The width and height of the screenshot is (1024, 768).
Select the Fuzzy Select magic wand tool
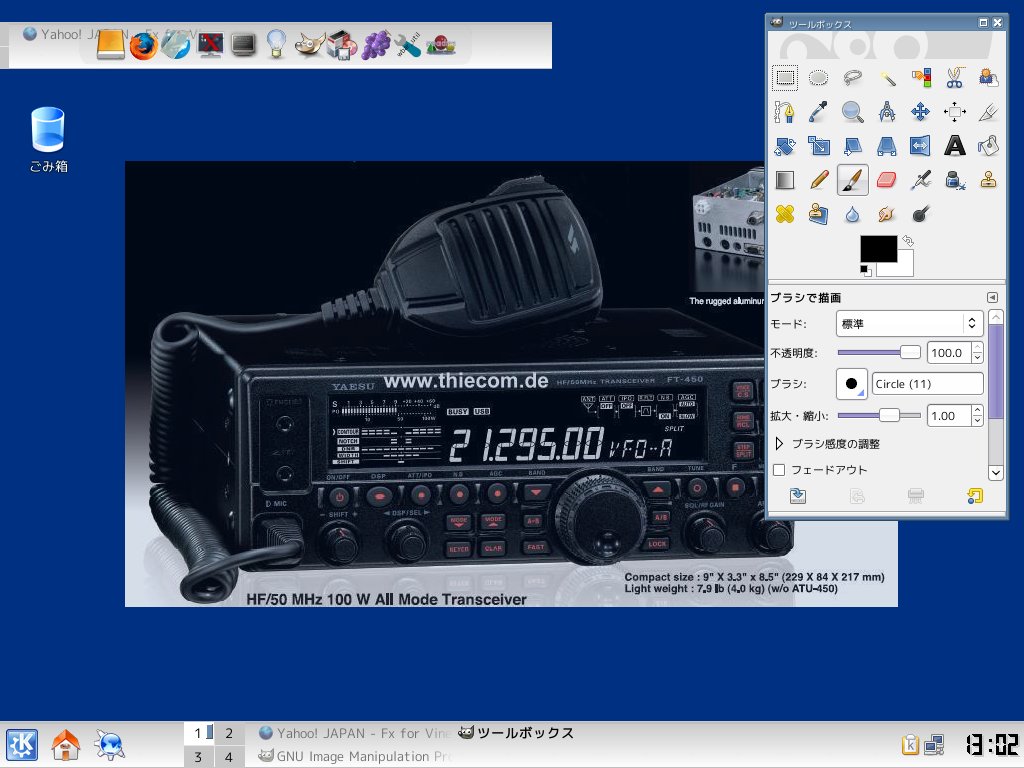pyautogui.click(x=887, y=77)
